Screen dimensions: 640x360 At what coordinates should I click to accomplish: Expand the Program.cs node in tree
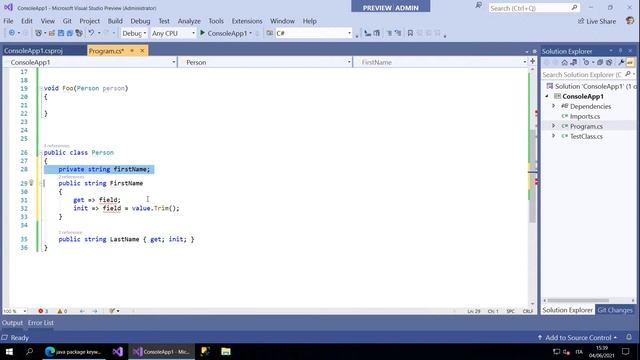pos(554,126)
